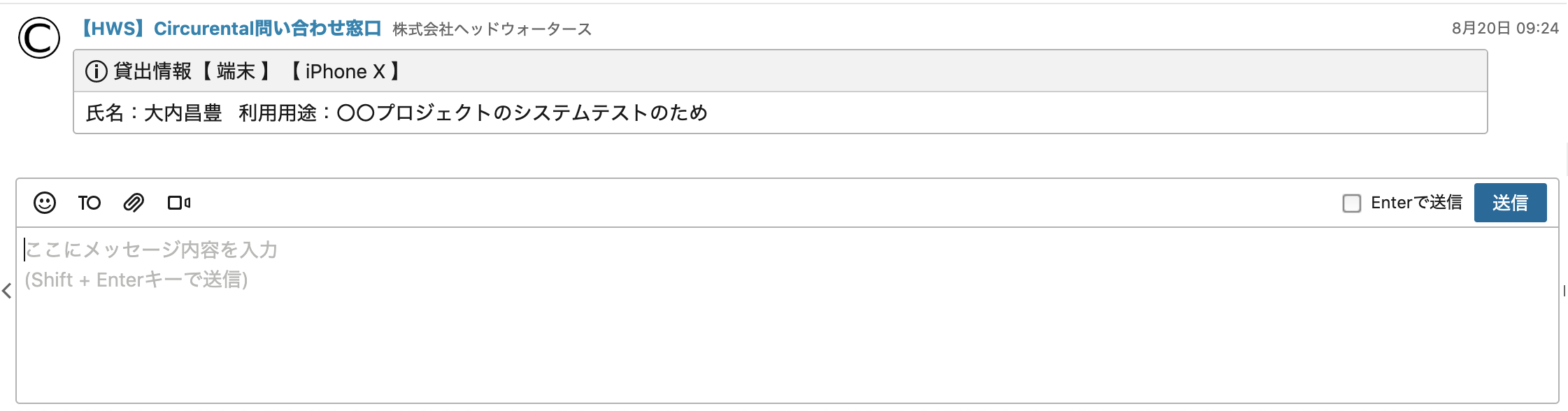
Task: Collapse the left panel using chevron arrow
Action: [7, 291]
